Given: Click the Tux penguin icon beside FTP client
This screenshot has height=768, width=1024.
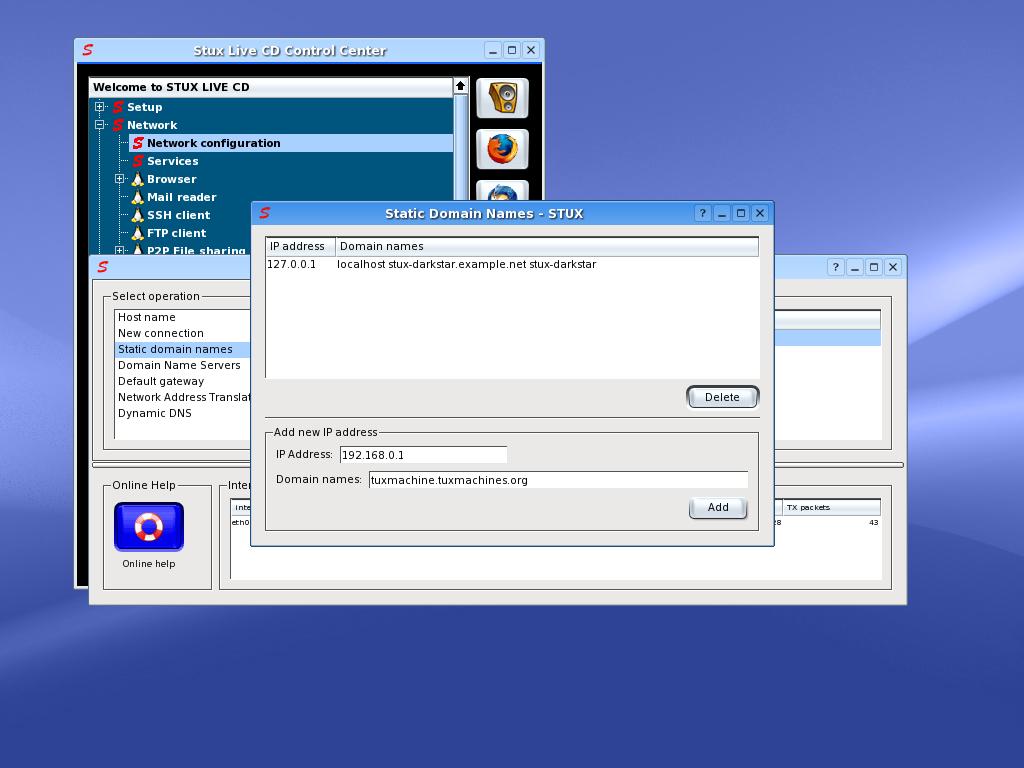Looking at the screenshot, I should (137, 232).
